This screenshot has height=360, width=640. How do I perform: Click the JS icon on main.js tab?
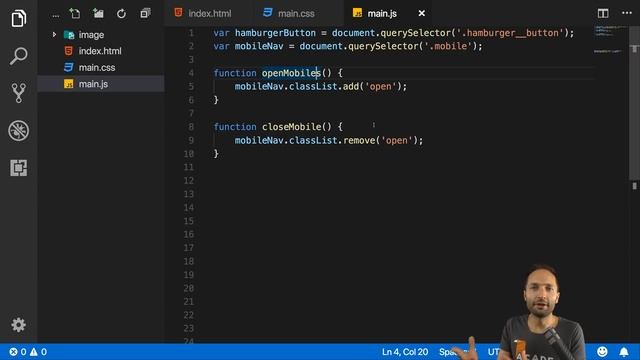click(x=357, y=13)
